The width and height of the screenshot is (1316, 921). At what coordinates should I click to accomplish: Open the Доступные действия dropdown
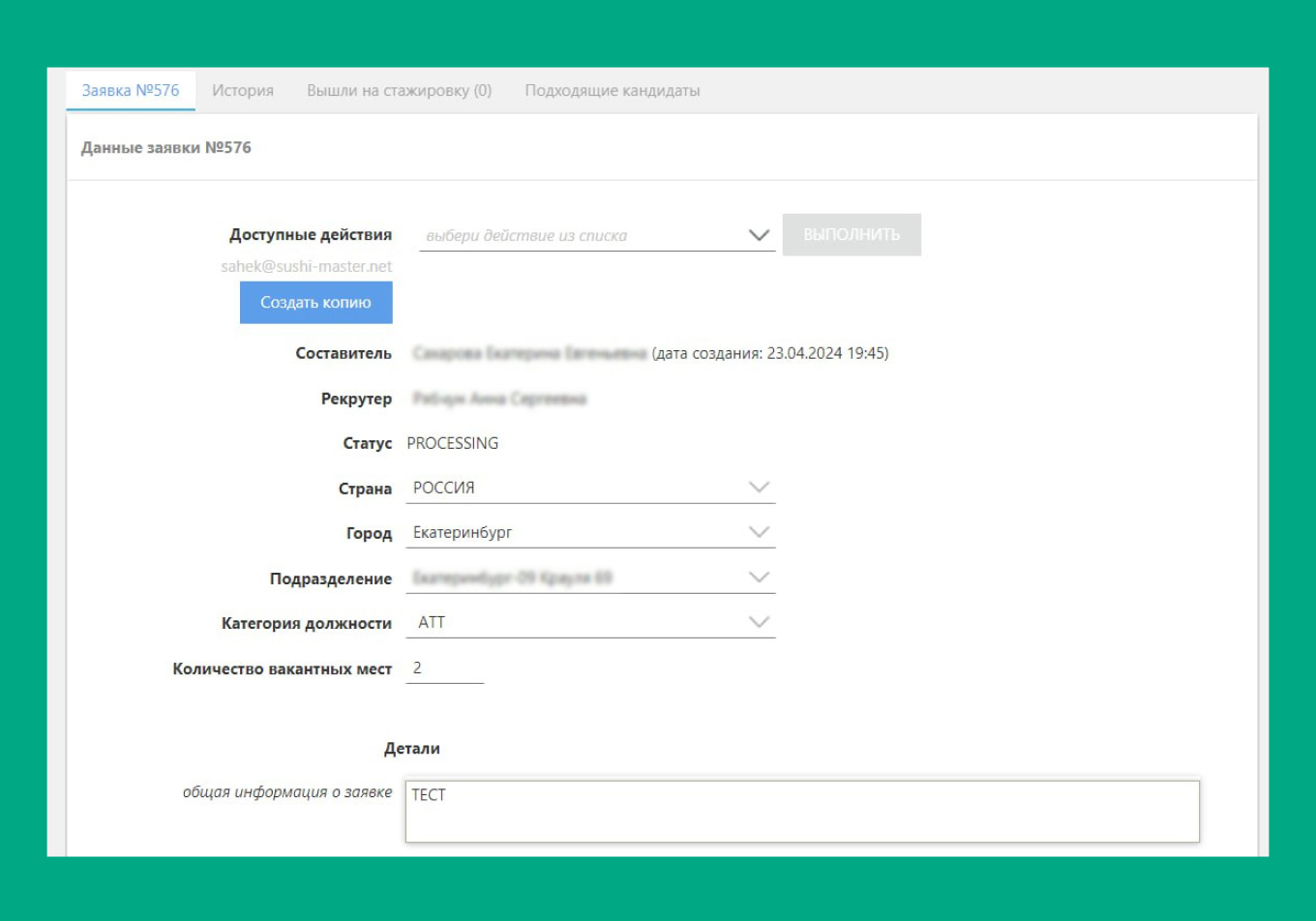(x=757, y=234)
